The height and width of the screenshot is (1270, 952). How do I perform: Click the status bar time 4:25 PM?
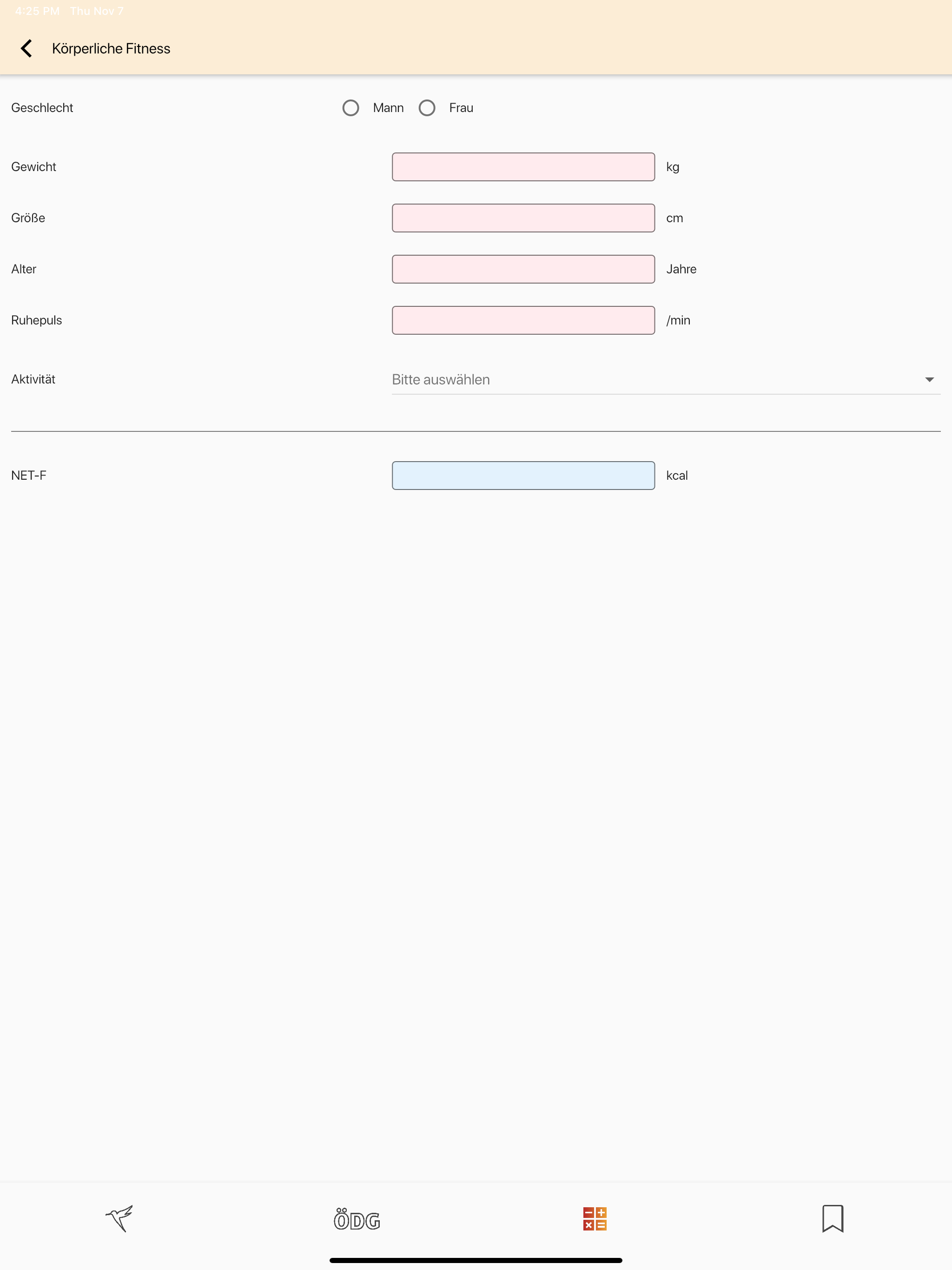[37, 11]
